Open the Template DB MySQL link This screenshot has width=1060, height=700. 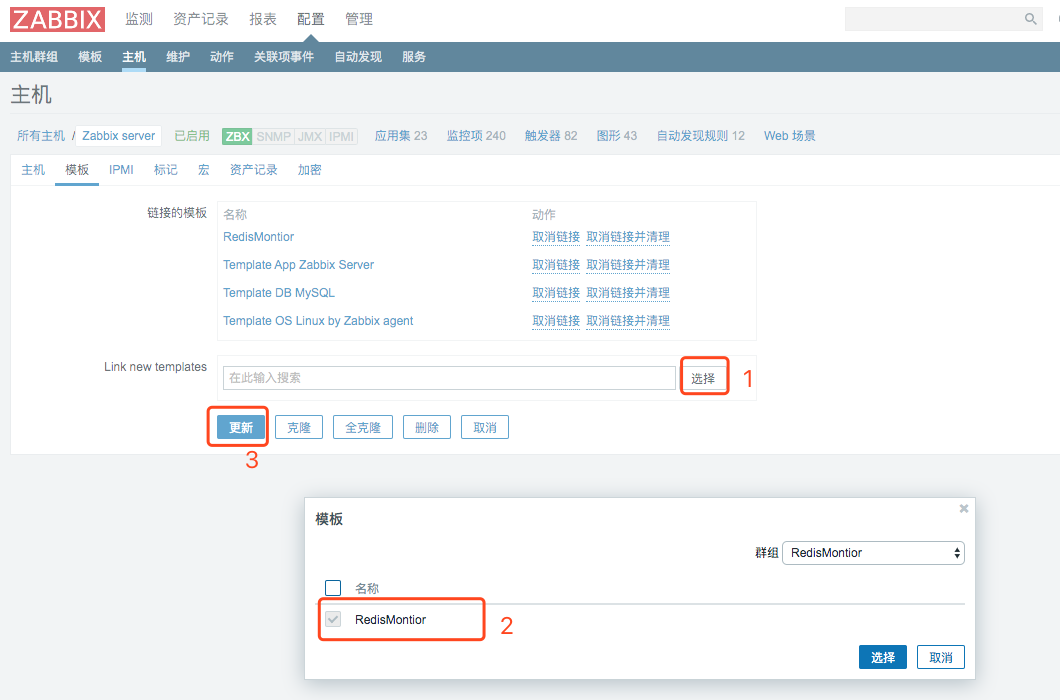(279, 293)
